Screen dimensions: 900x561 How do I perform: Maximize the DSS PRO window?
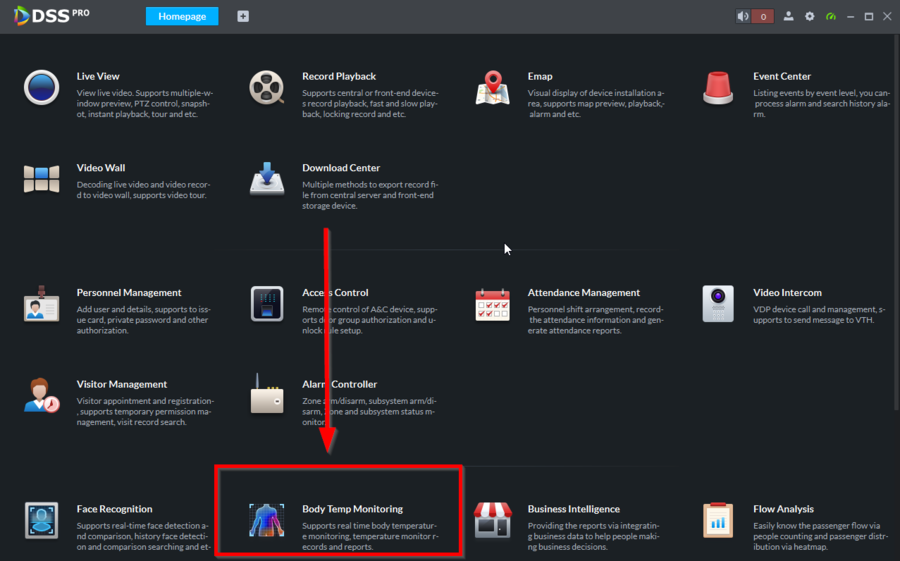869,17
